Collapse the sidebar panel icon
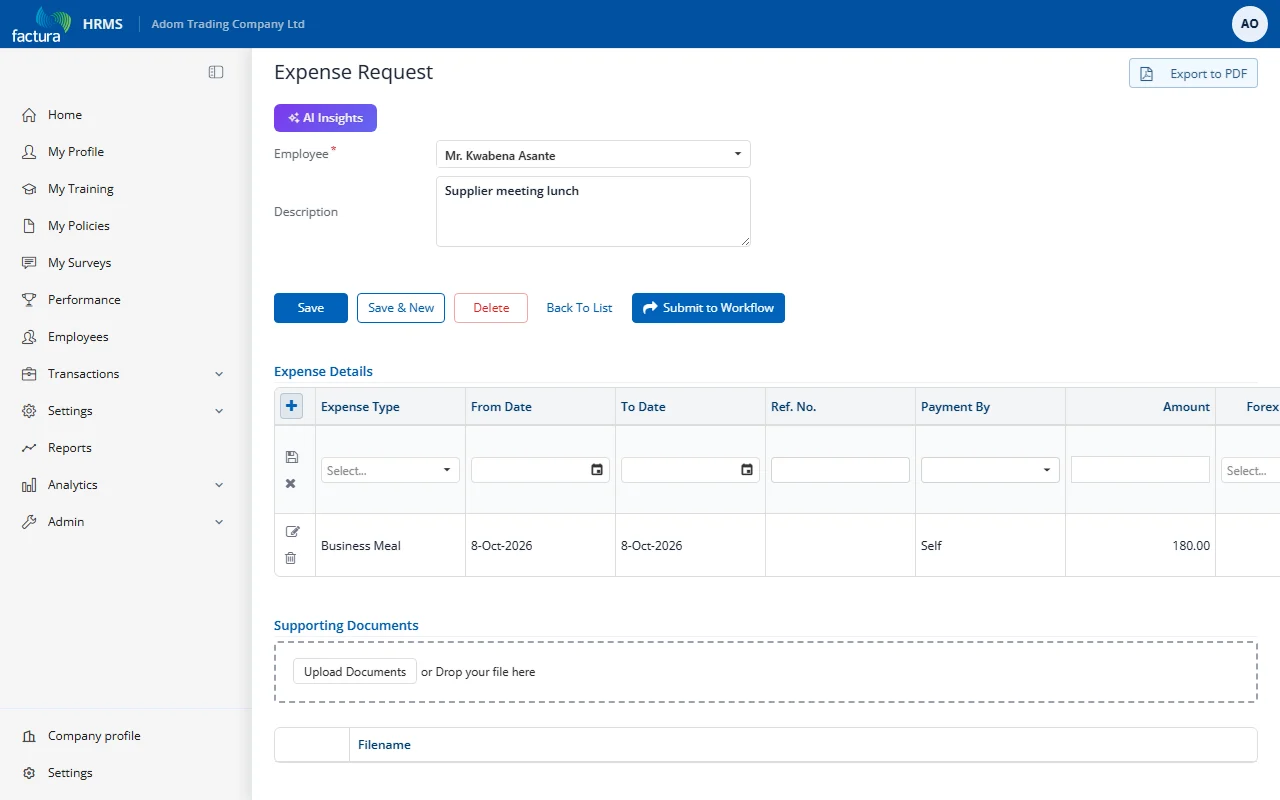The height and width of the screenshot is (800, 1280). coord(216,72)
